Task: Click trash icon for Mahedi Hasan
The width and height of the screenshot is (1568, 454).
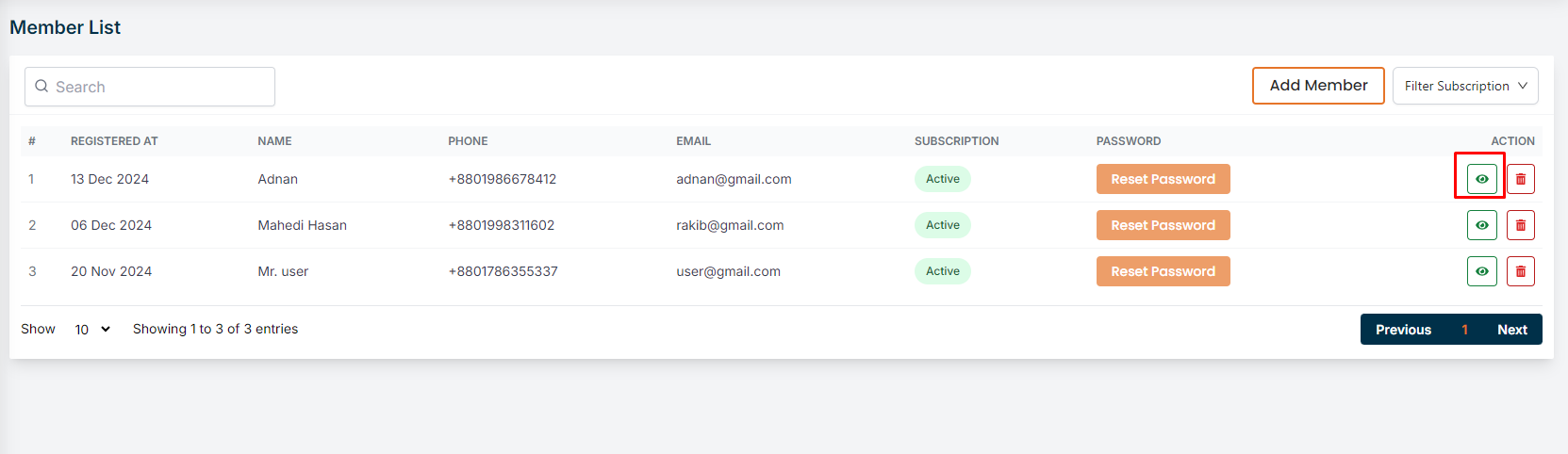Action: click(1520, 225)
